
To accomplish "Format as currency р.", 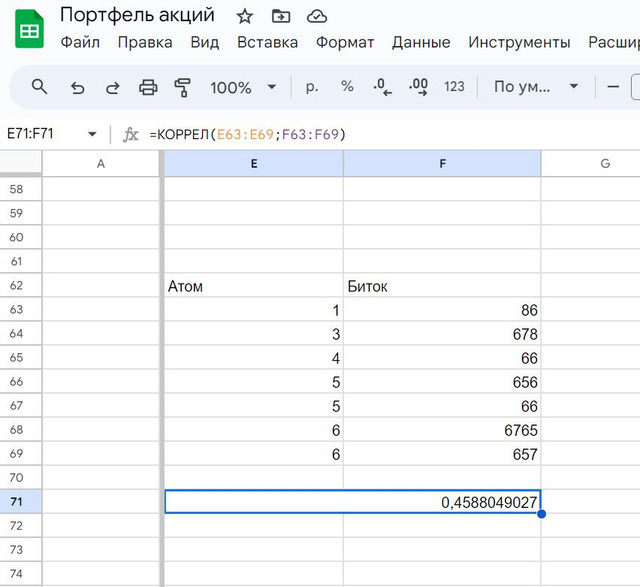I will [312, 87].
